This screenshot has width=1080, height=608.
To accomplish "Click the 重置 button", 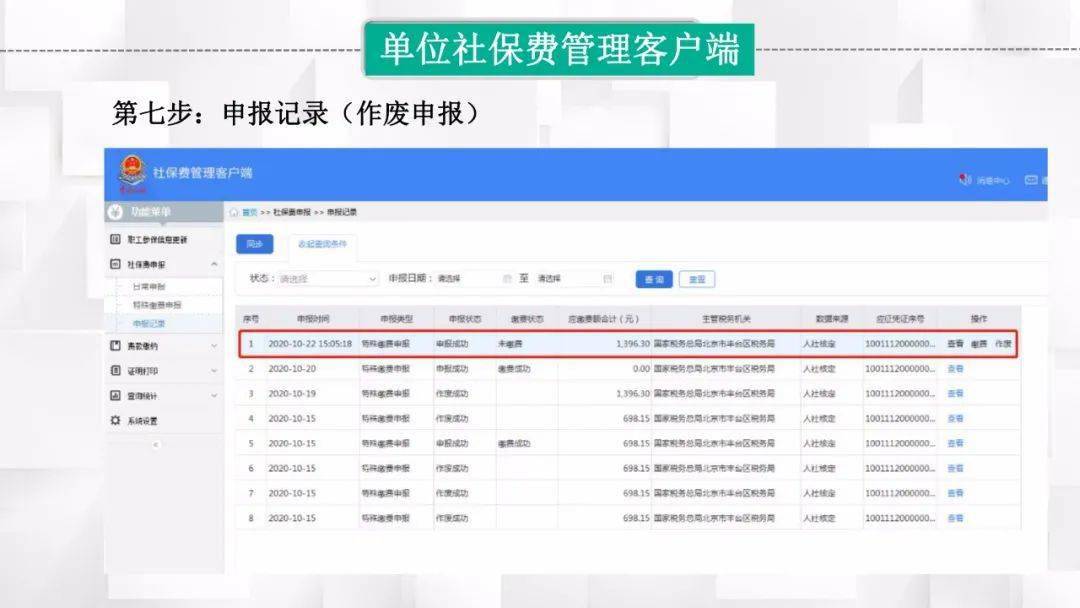I will [697, 279].
